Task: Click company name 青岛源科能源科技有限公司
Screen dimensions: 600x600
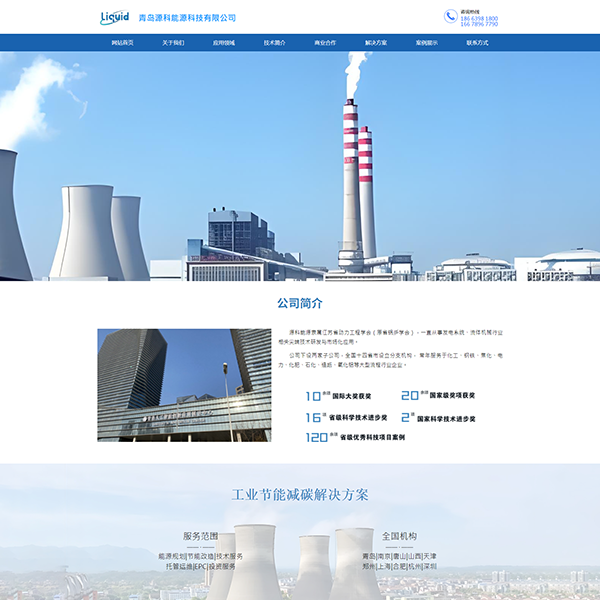Action: 187,18
